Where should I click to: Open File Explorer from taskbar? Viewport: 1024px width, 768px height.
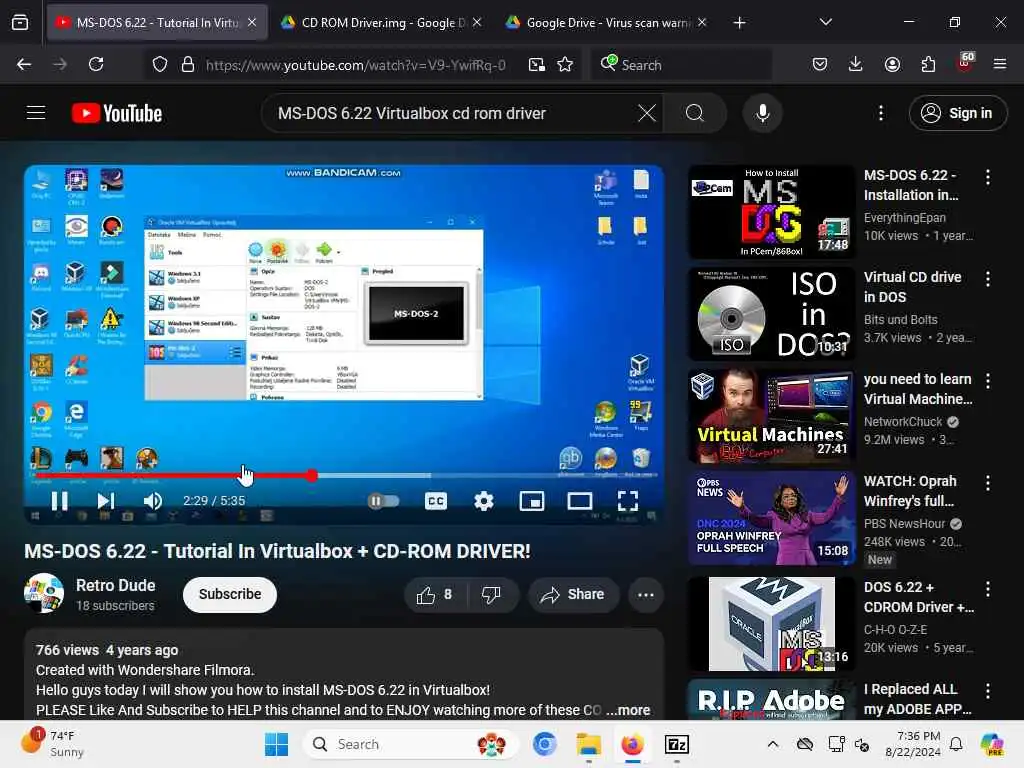[588, 744]
